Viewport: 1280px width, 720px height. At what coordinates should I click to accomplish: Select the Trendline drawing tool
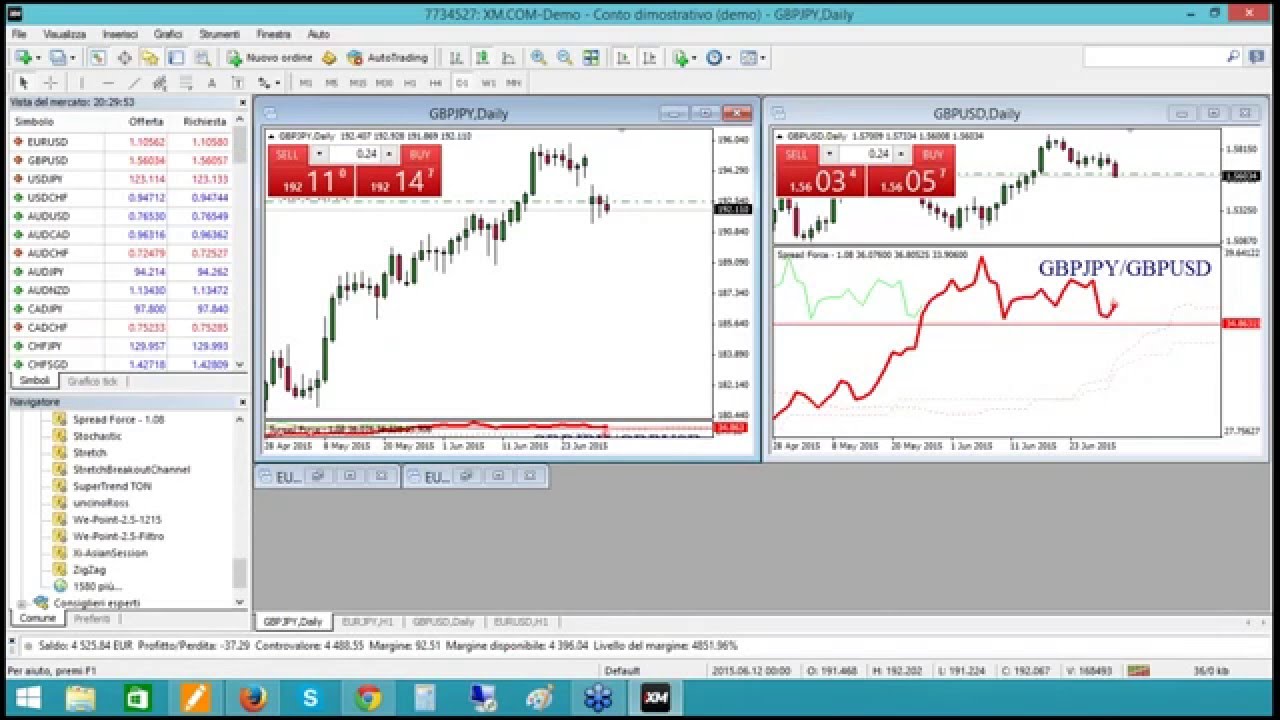pyautogui.click(x=134, y=83)
